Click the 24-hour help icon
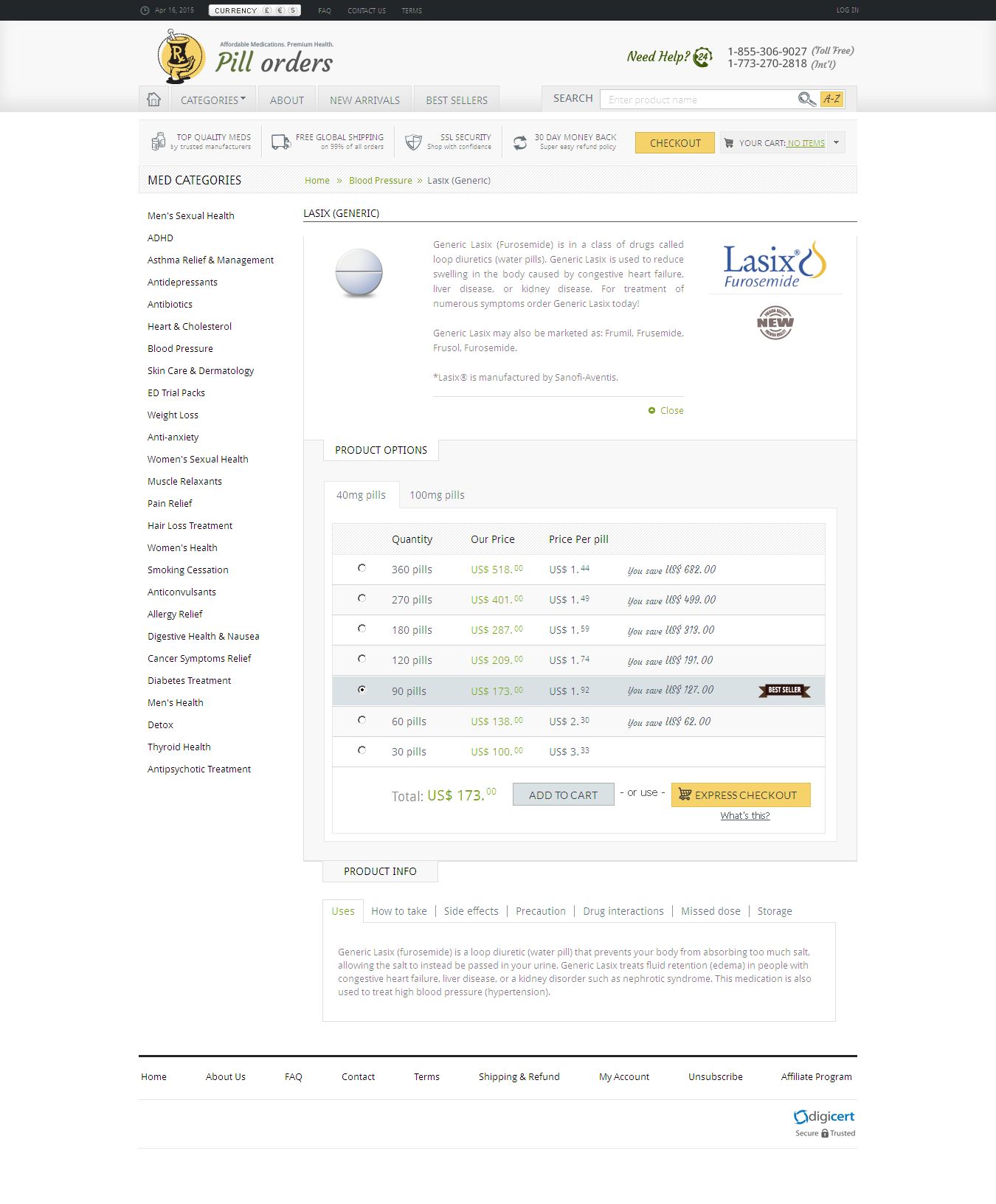The height and width of the screenshot is (1204, 996). [703, 57]
